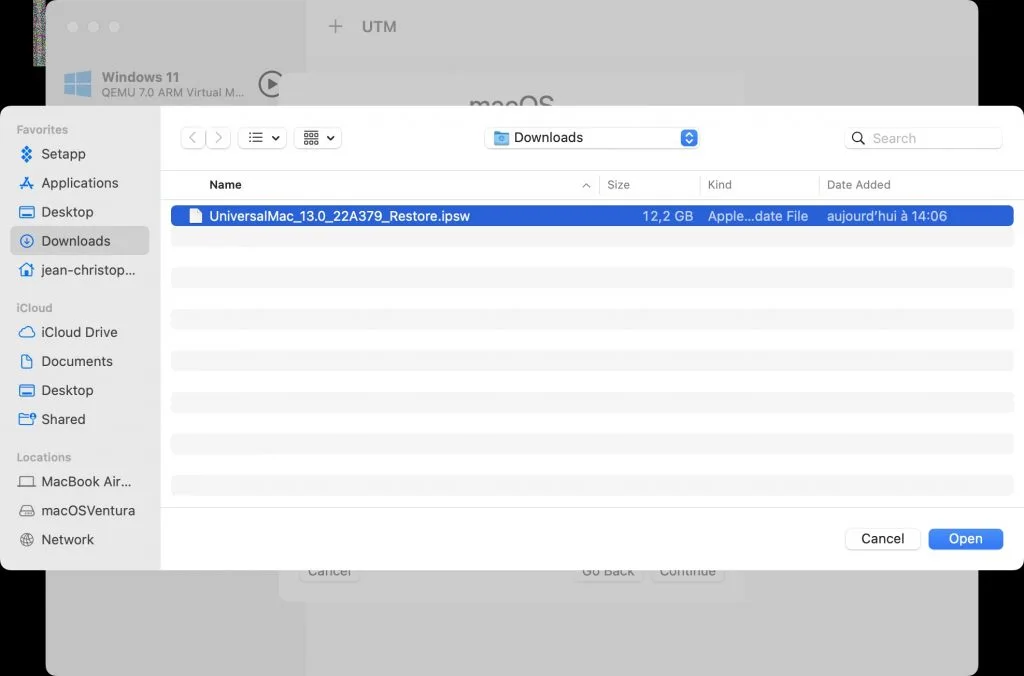
Task: Click the Search field
Action: [923, 138]
